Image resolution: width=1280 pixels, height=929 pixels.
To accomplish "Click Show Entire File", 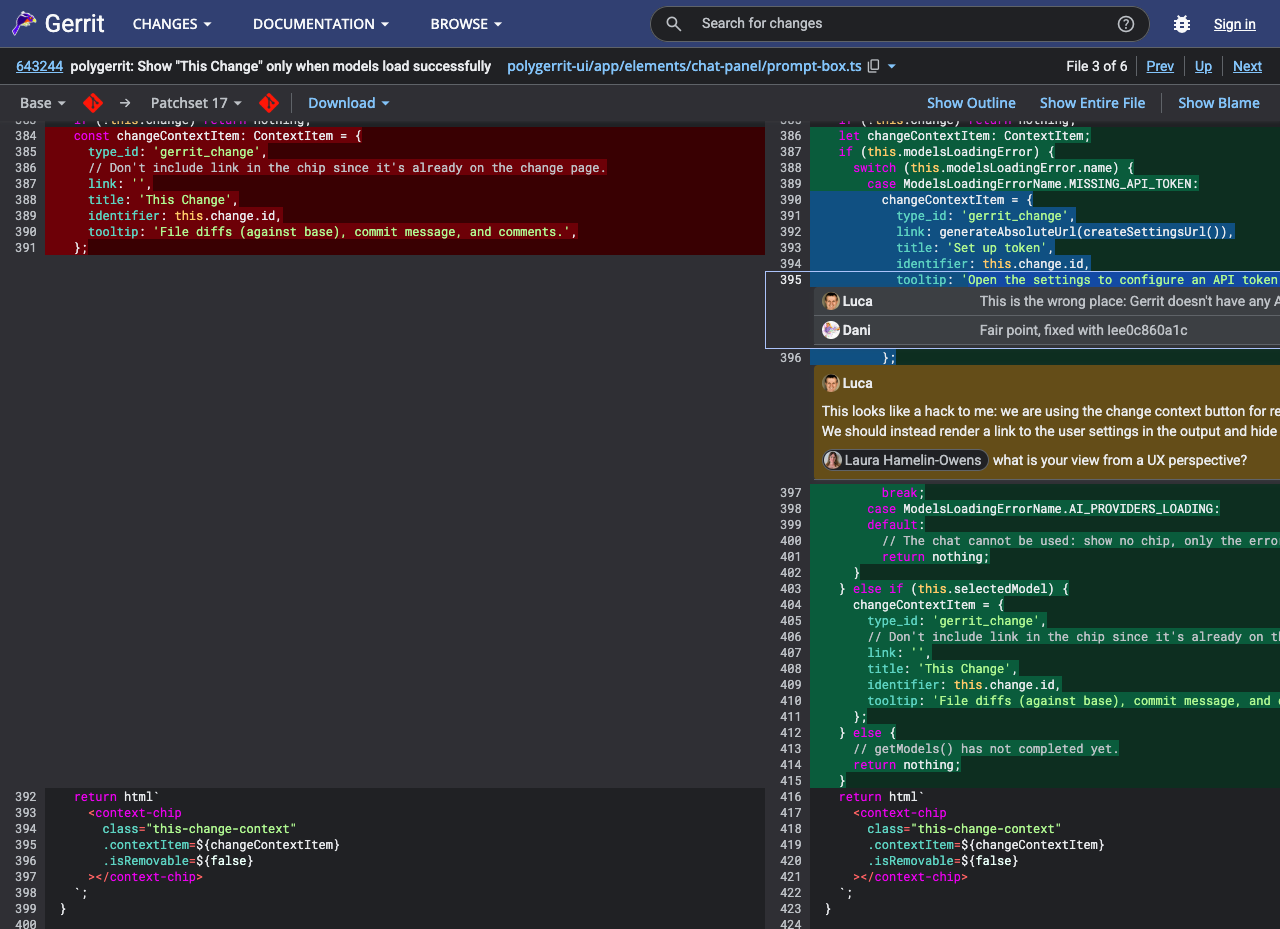I will [1093, 103].
